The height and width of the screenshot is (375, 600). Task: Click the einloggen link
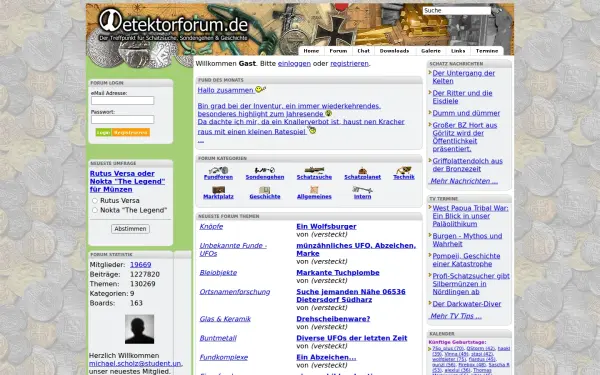[294, 64]
